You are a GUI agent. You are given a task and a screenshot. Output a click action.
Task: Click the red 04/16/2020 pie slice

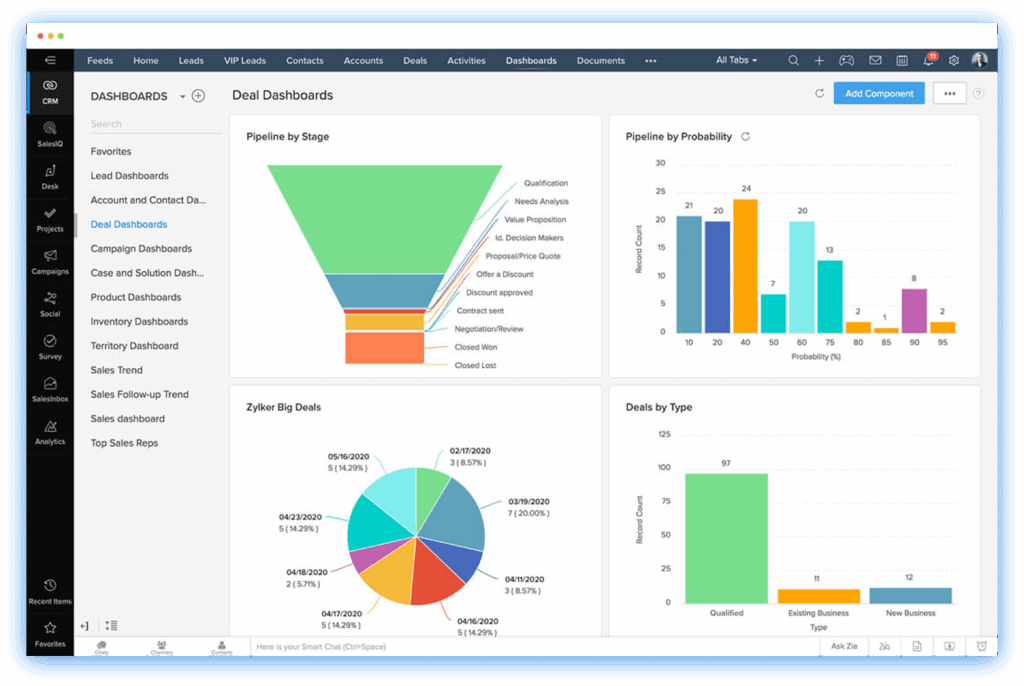(x=435, y=575)
